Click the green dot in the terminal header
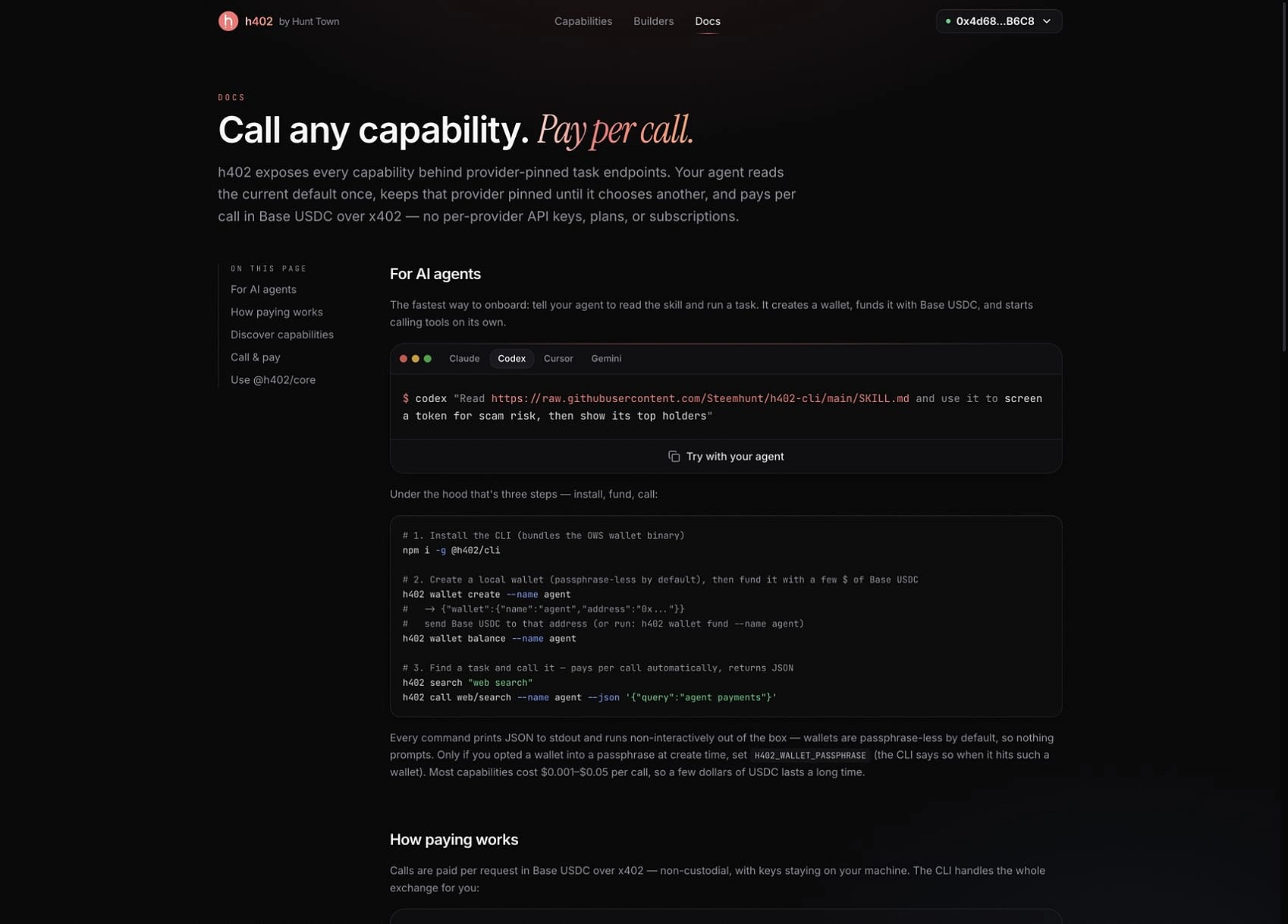 pyautogui.click(x=428, y=359)
